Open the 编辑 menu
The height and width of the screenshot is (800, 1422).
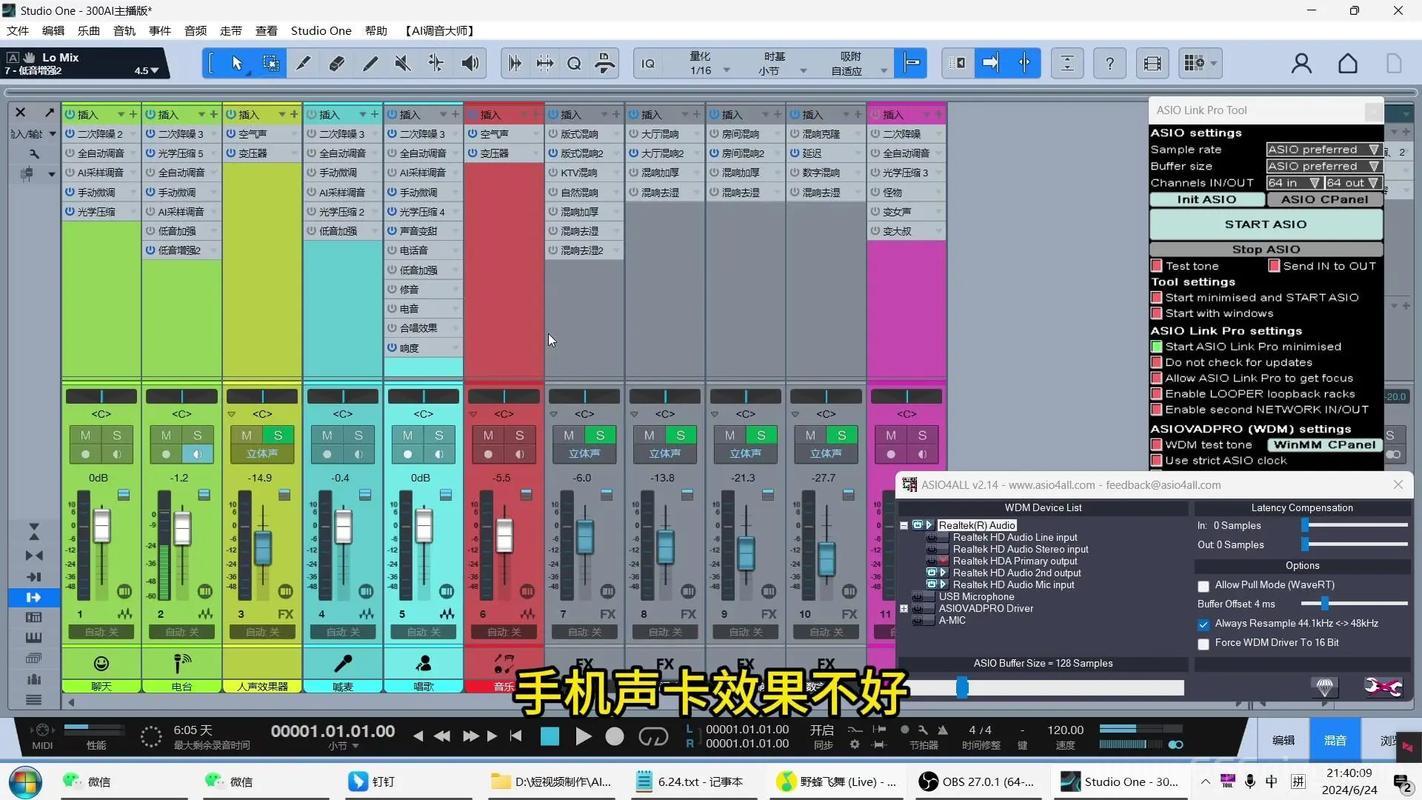53,31
